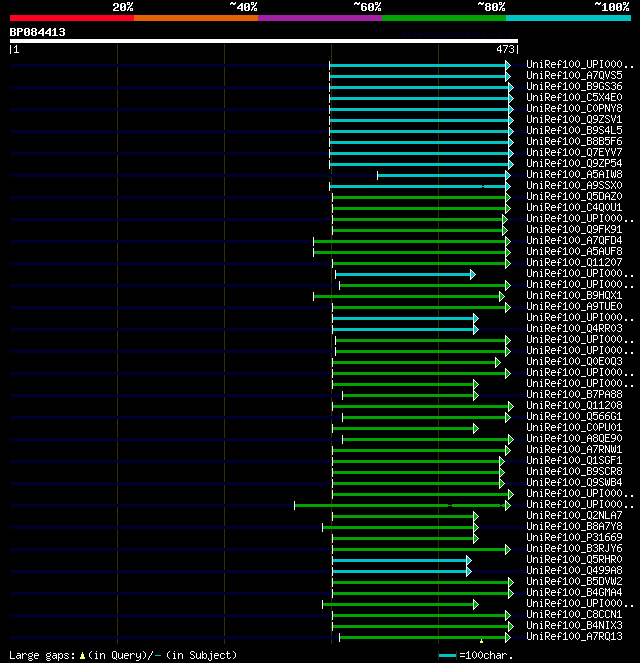
Task: Select the UniRef100_B8A7Y8 label
Action: 574,526
